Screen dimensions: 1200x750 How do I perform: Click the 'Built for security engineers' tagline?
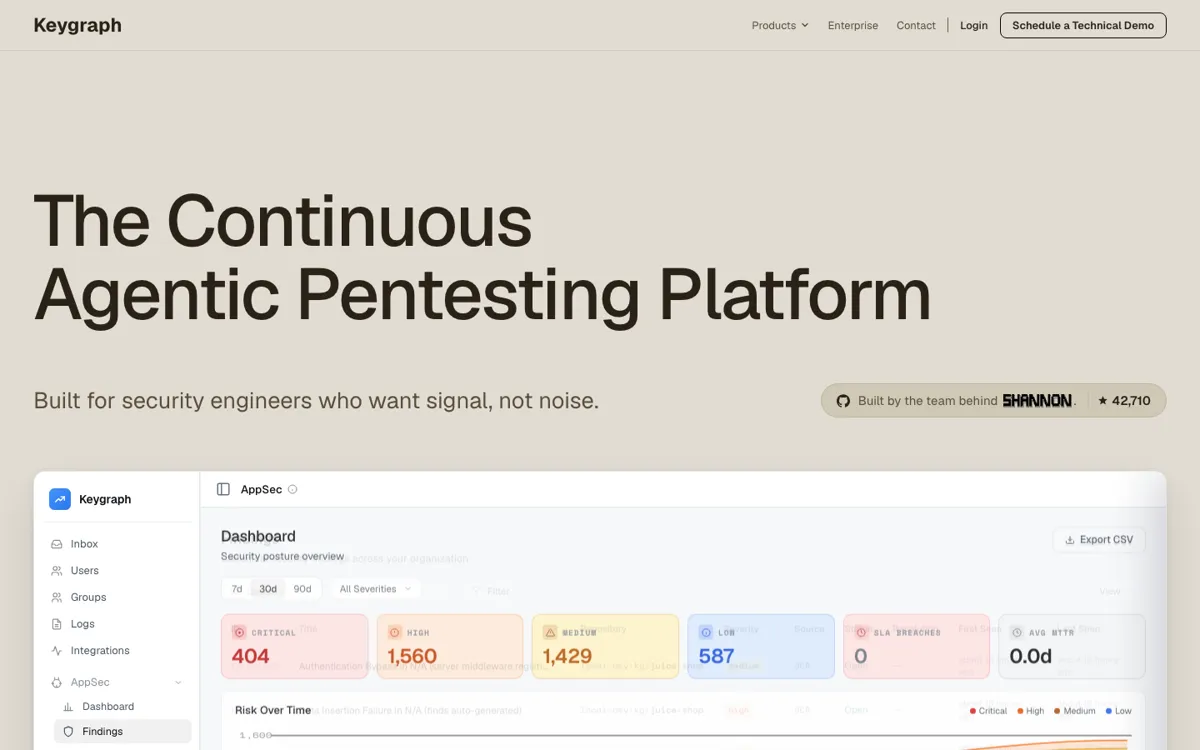(x=316, y=401)
